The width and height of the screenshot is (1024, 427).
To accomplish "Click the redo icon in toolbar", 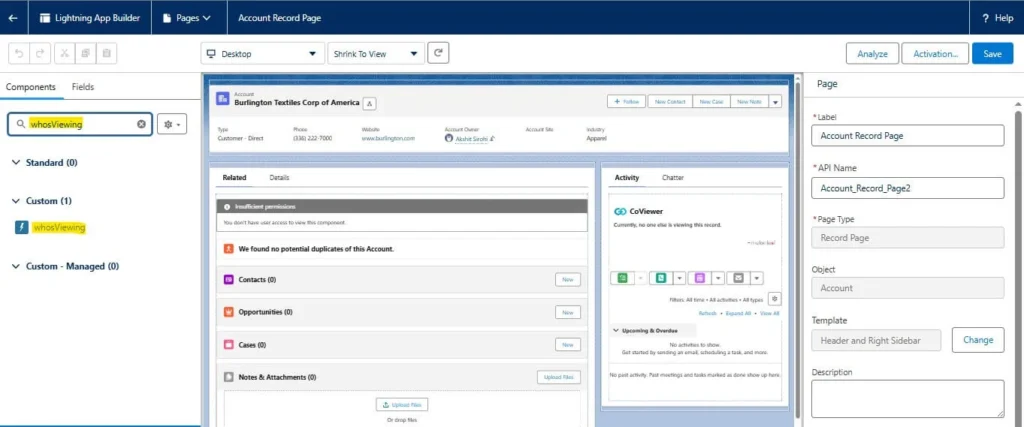I will [41, 53].
